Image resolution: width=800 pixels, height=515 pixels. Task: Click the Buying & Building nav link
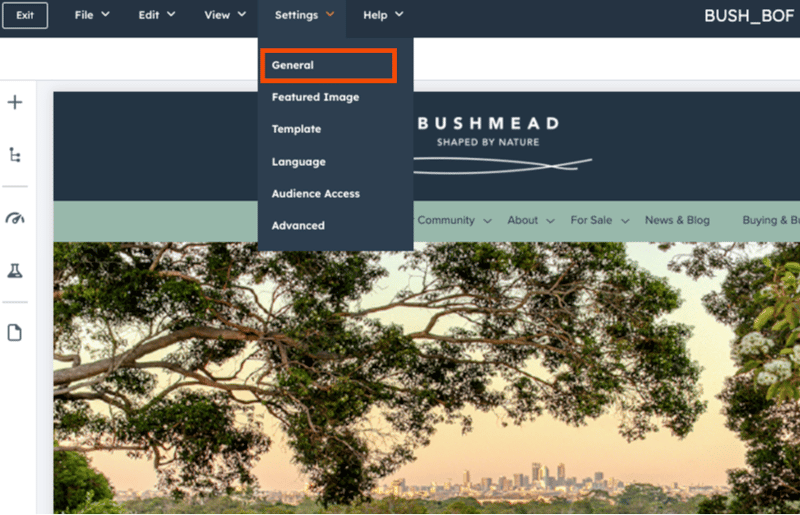pos(771,220)
